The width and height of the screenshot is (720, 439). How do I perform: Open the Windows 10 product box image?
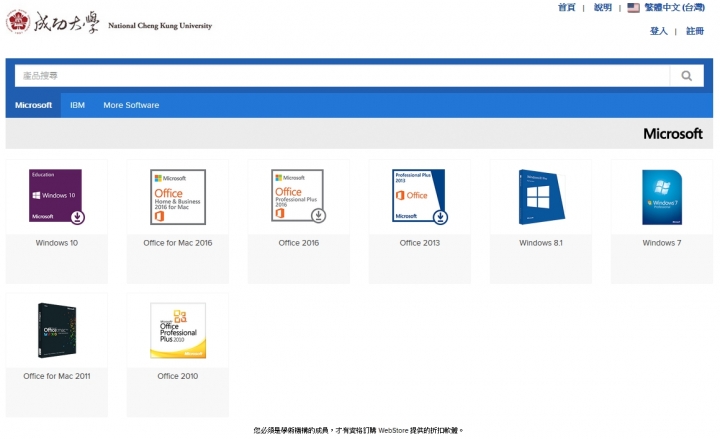(x=56, y=197)
